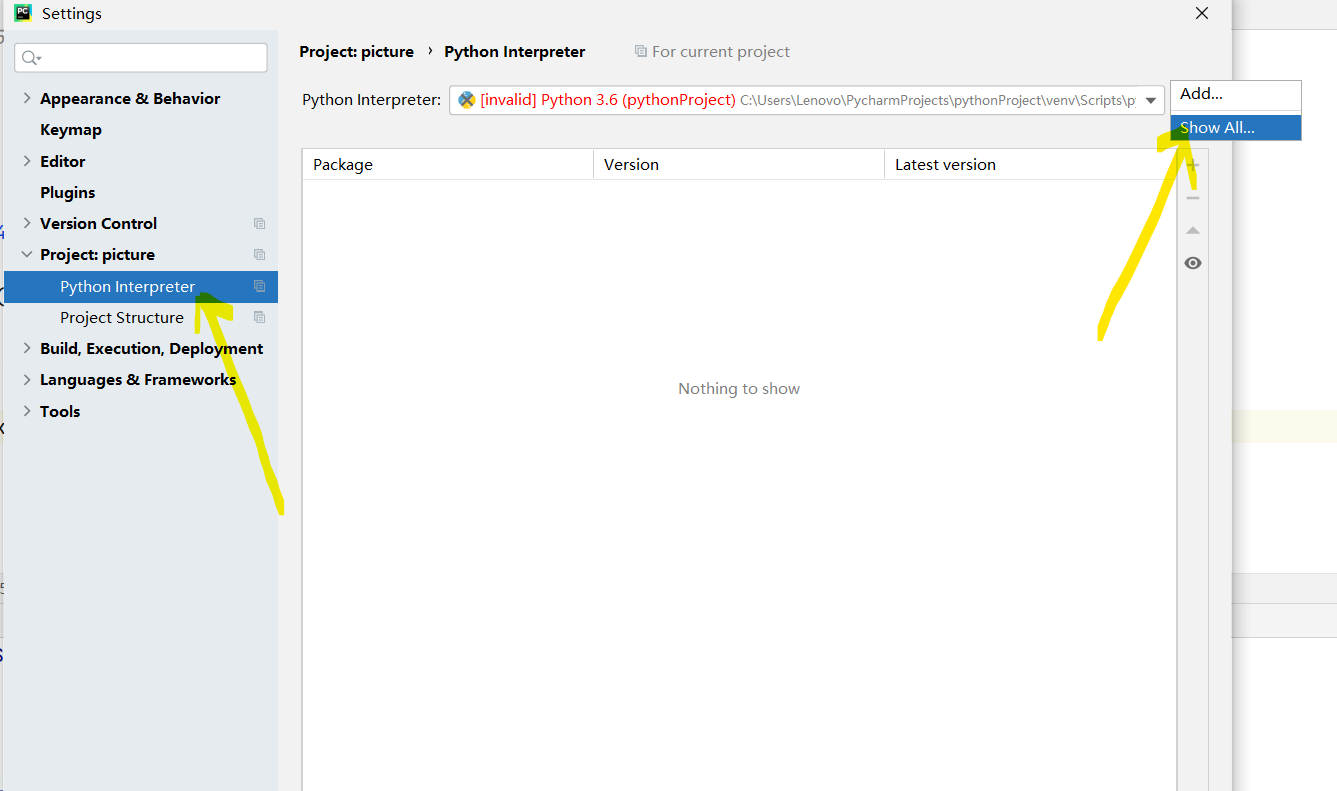1337x791 pixels.
Task: Open Tools settings page
Action: pyautogui.click(x=60, y=411)
